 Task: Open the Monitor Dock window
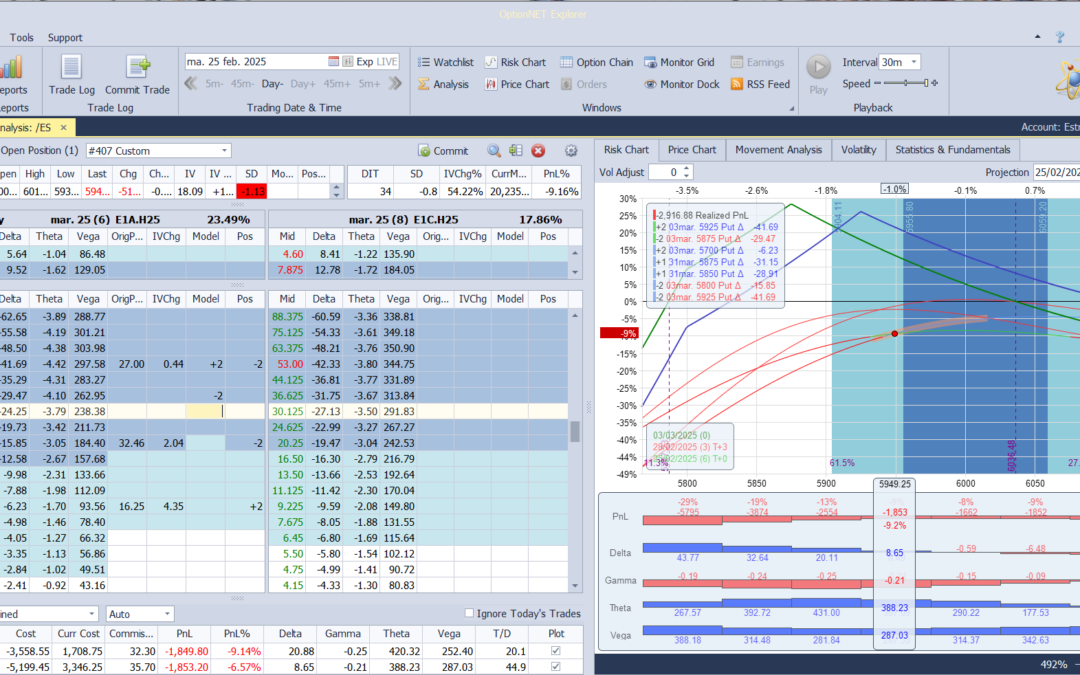pyautogui.click(x=682, y=84)
